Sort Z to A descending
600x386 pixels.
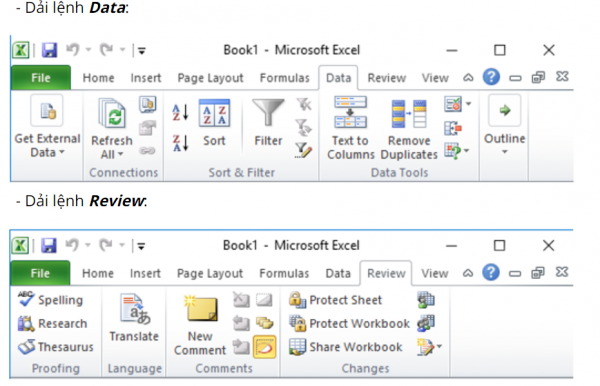point(180,143)
